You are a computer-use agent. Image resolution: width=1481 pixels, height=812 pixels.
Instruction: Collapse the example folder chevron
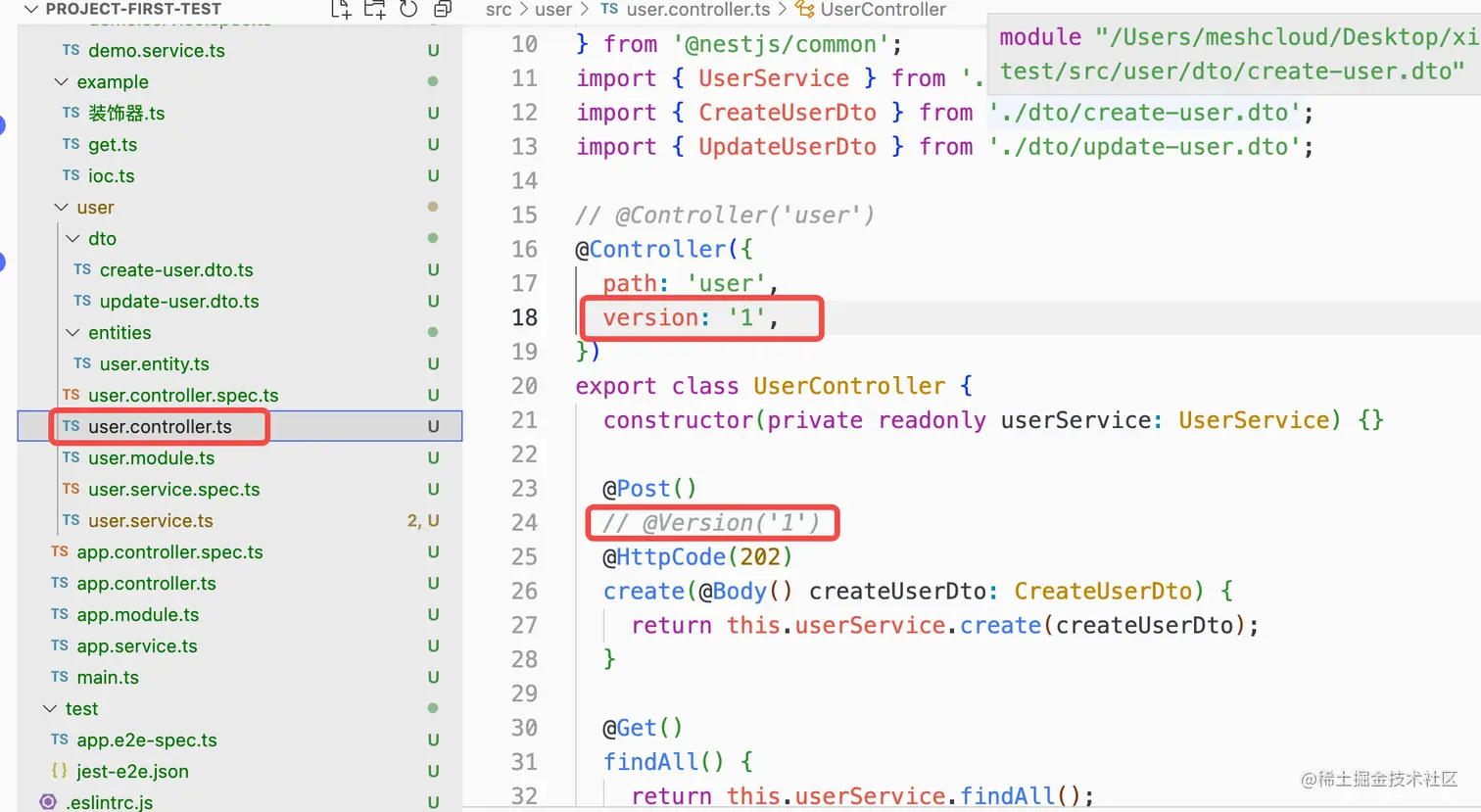pos(62,81)
